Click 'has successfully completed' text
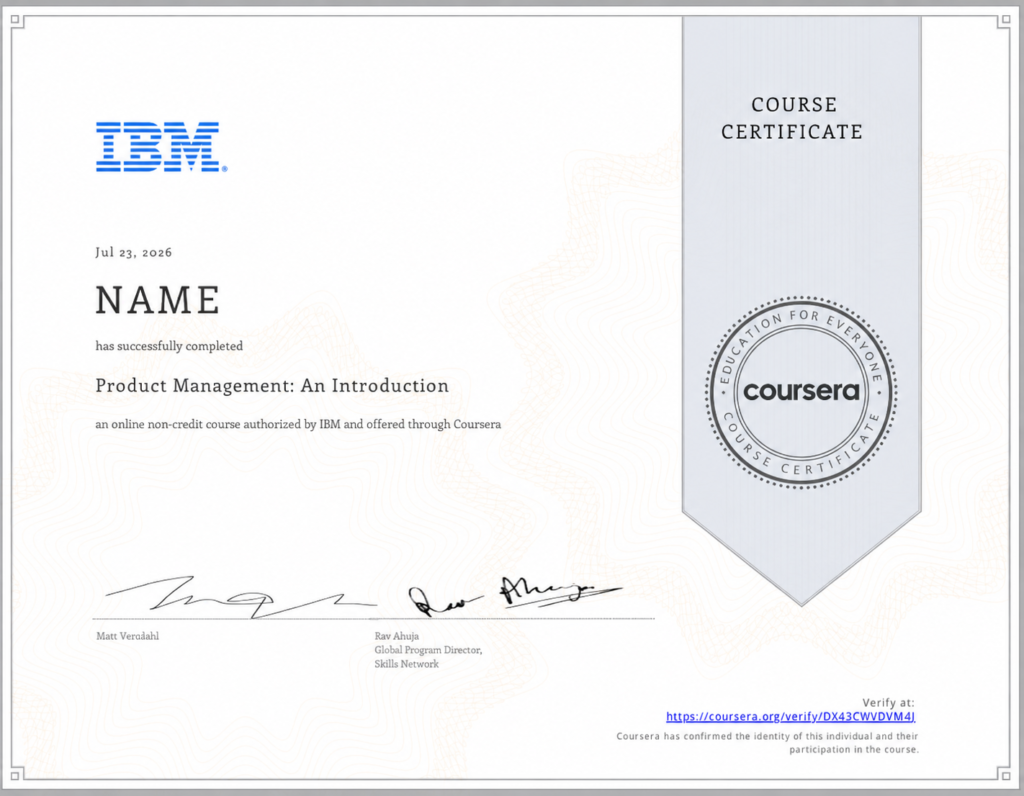 point(169,345)
